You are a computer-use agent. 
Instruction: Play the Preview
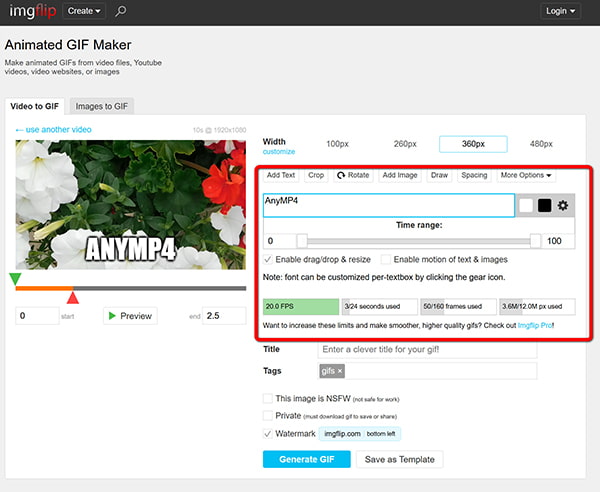tap(130, 316)
